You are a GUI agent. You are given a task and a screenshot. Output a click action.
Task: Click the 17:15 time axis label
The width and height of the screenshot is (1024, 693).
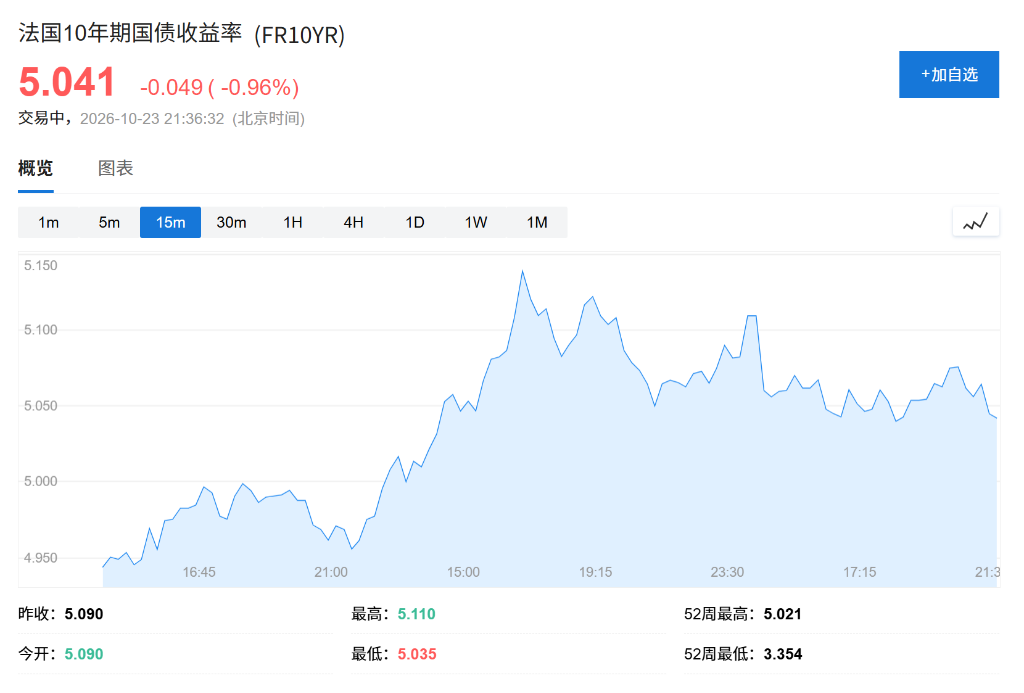[859, 572]
